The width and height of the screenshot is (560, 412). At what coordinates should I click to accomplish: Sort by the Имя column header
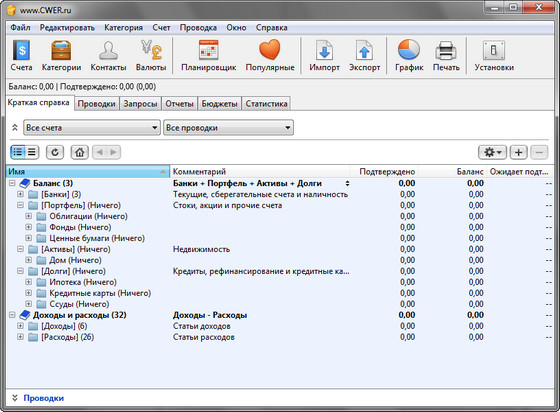point(88,172)
